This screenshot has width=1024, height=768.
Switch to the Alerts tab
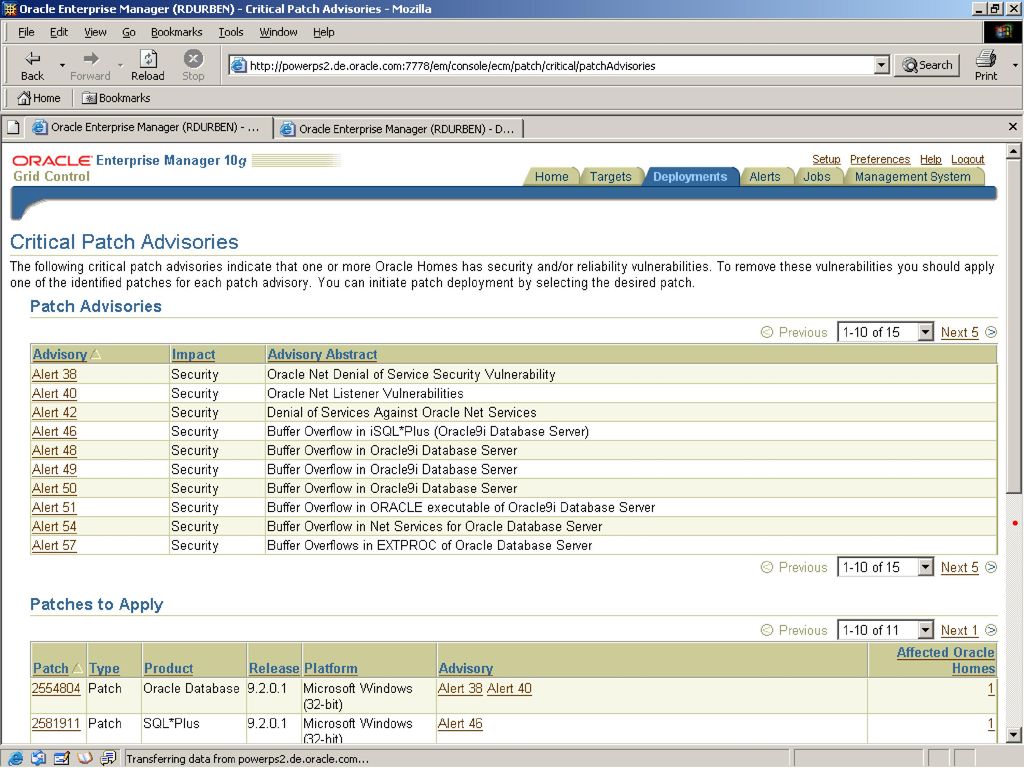pos(765,176)
